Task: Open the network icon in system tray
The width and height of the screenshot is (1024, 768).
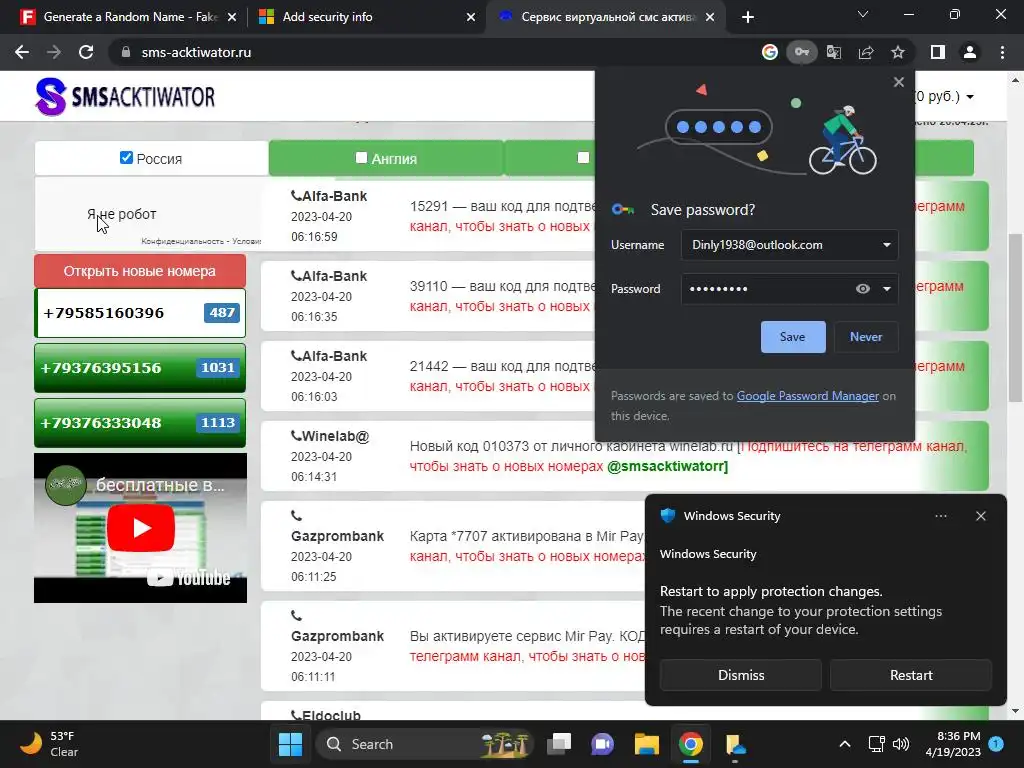Action: tap(876, 744)
